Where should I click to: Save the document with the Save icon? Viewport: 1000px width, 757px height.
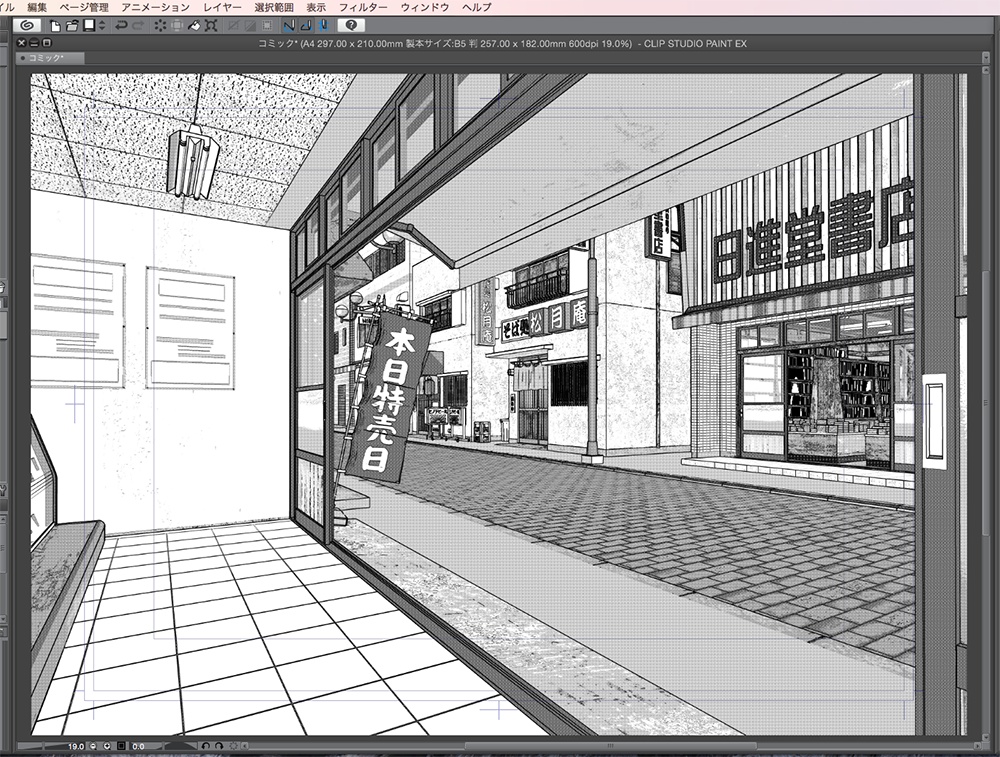[x=88, y=26]
